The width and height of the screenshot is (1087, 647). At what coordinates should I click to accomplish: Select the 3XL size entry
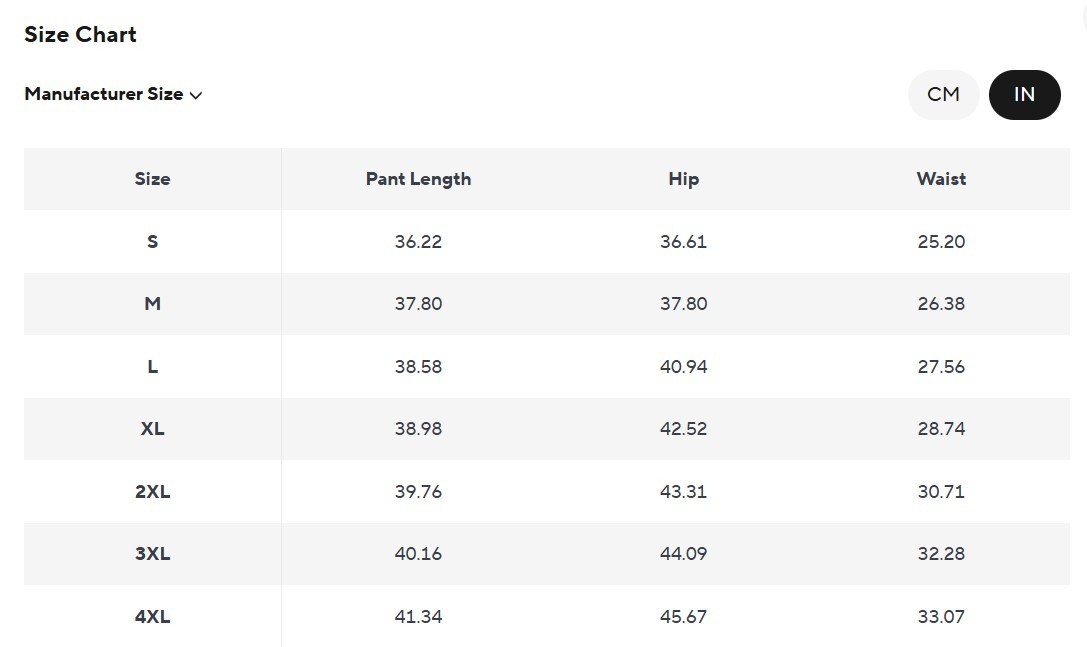[x=152, y=553]
